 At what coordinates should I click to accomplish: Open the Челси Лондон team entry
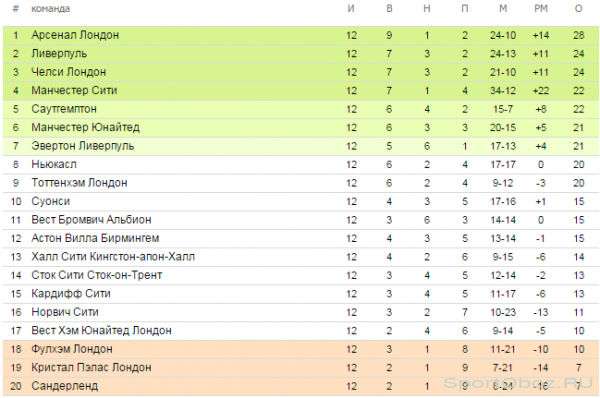point(68,72)
